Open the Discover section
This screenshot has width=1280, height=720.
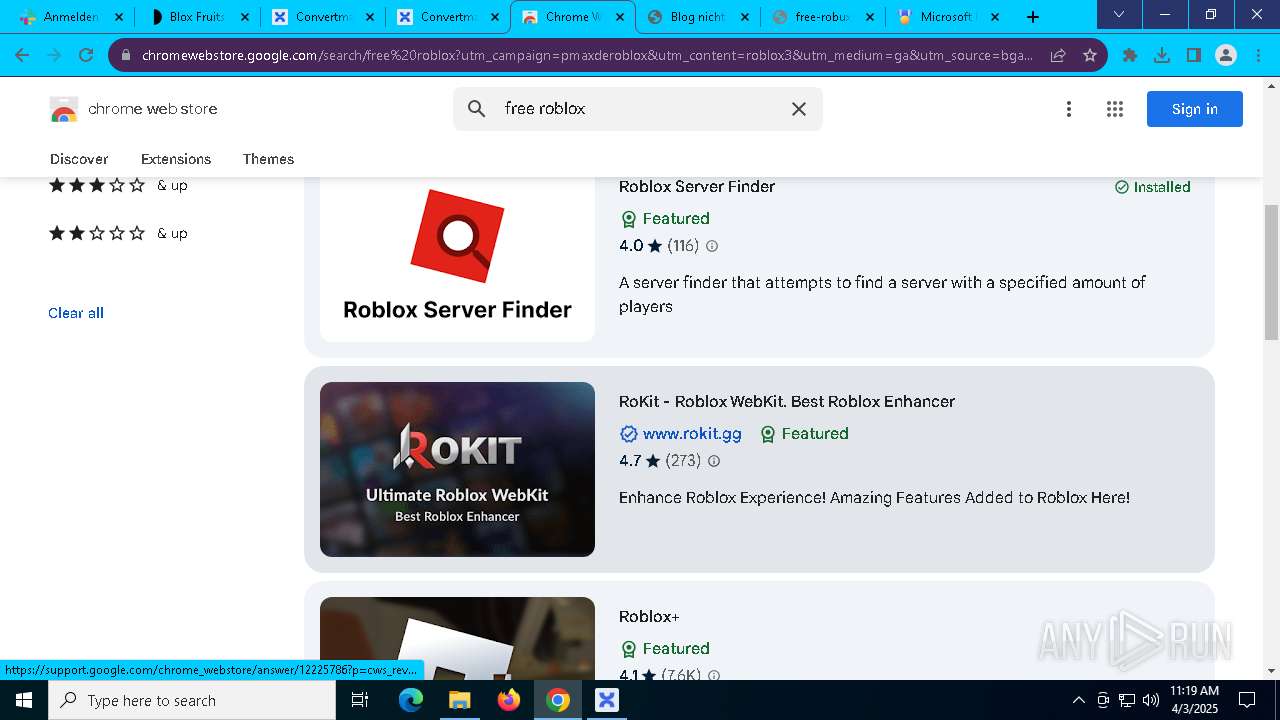tap(79, 159)
